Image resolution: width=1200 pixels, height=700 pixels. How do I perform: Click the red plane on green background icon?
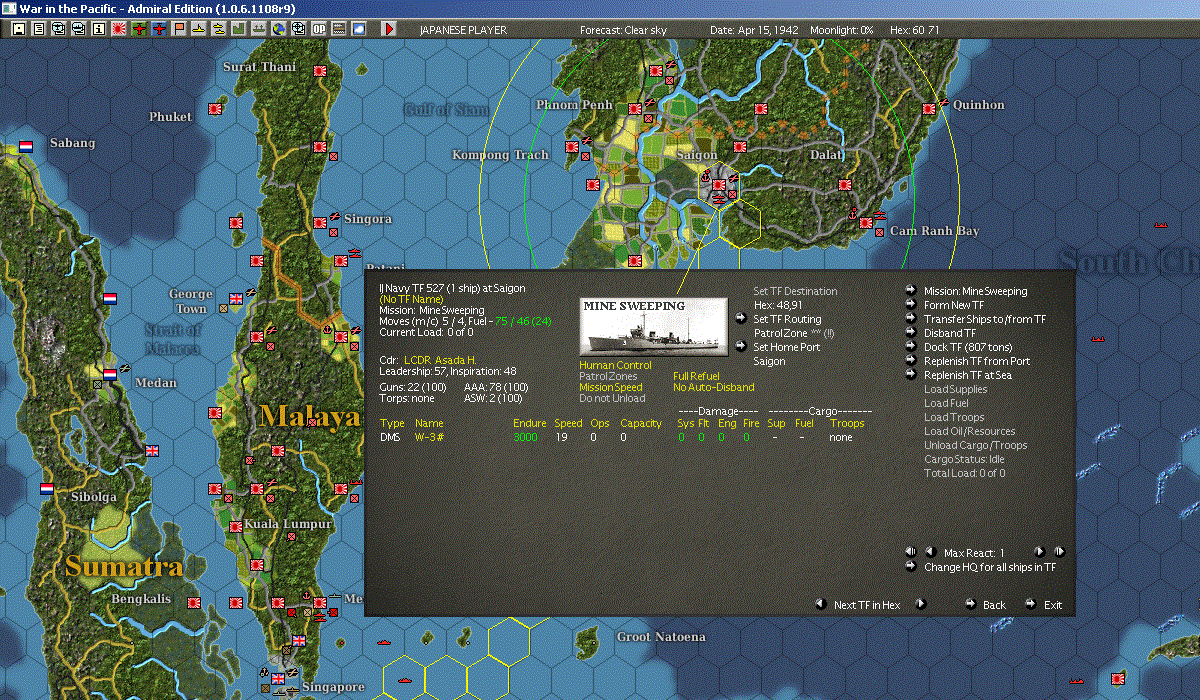point(138,29)
